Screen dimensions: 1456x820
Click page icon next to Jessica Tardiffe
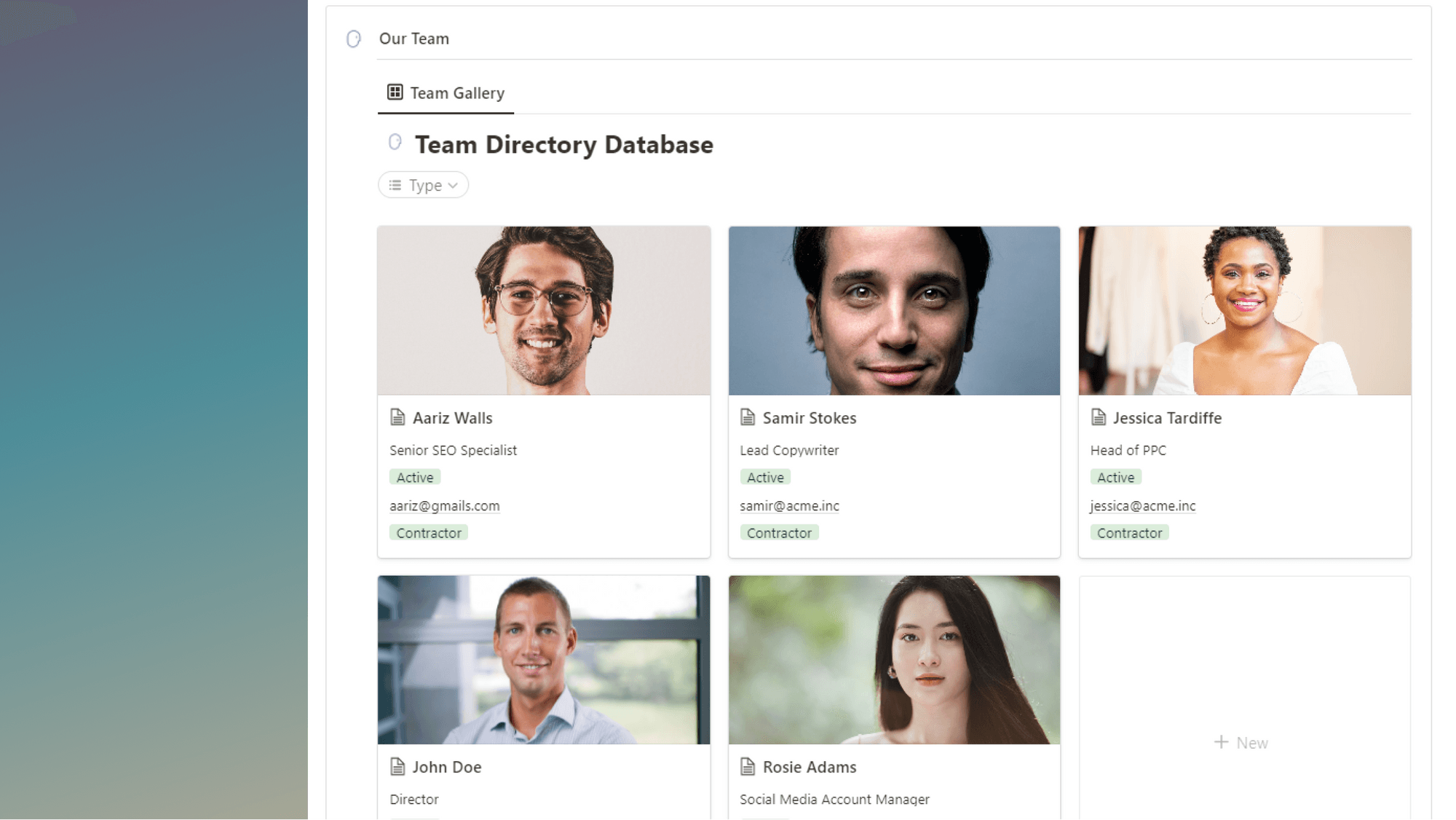pos(1099,417)
